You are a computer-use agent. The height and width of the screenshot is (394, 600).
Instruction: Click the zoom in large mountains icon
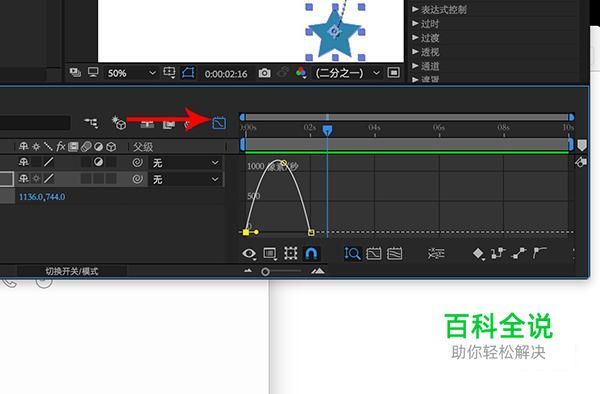[318, 271]
